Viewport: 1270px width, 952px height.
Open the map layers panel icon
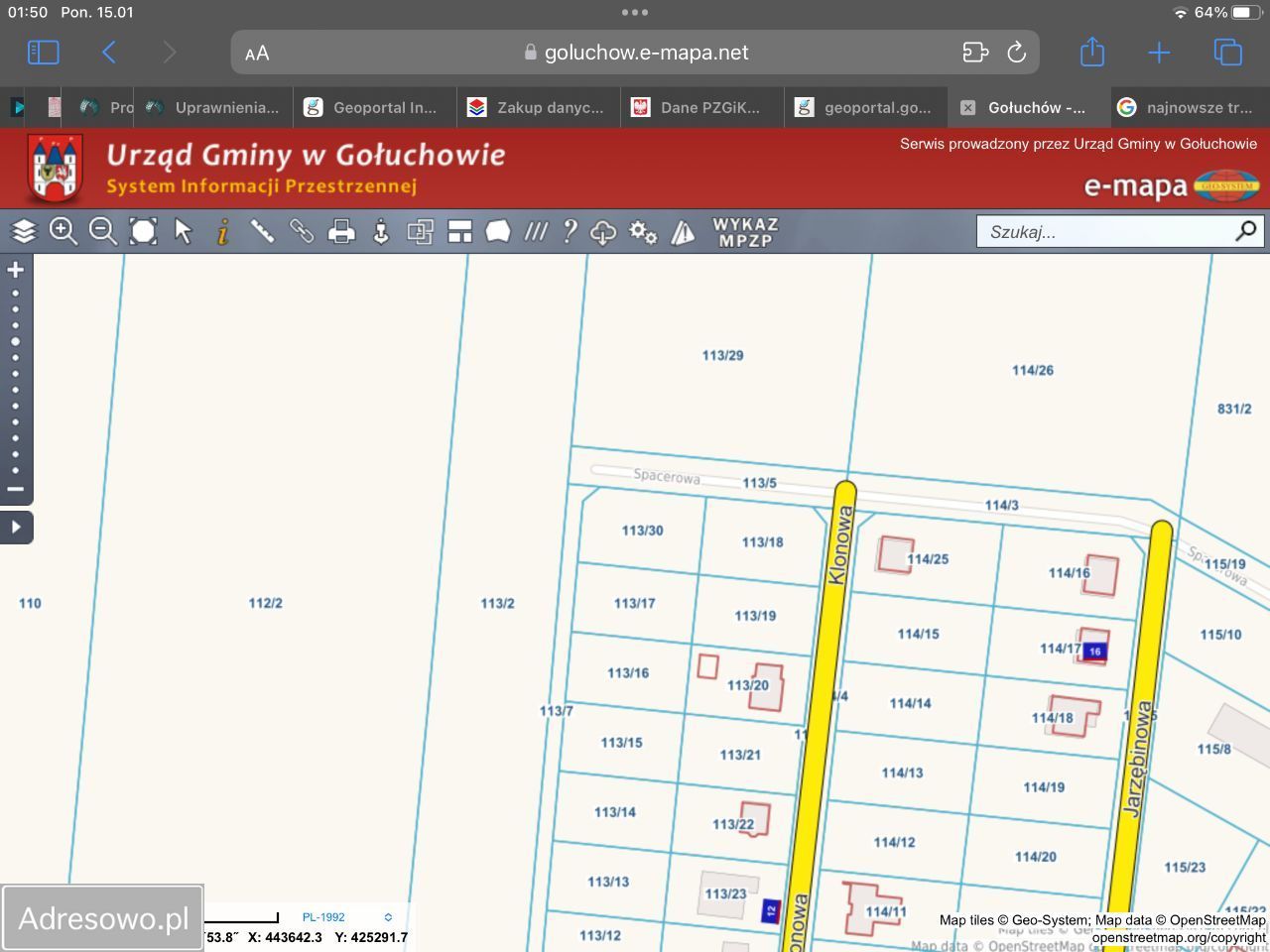coord(24,231)
